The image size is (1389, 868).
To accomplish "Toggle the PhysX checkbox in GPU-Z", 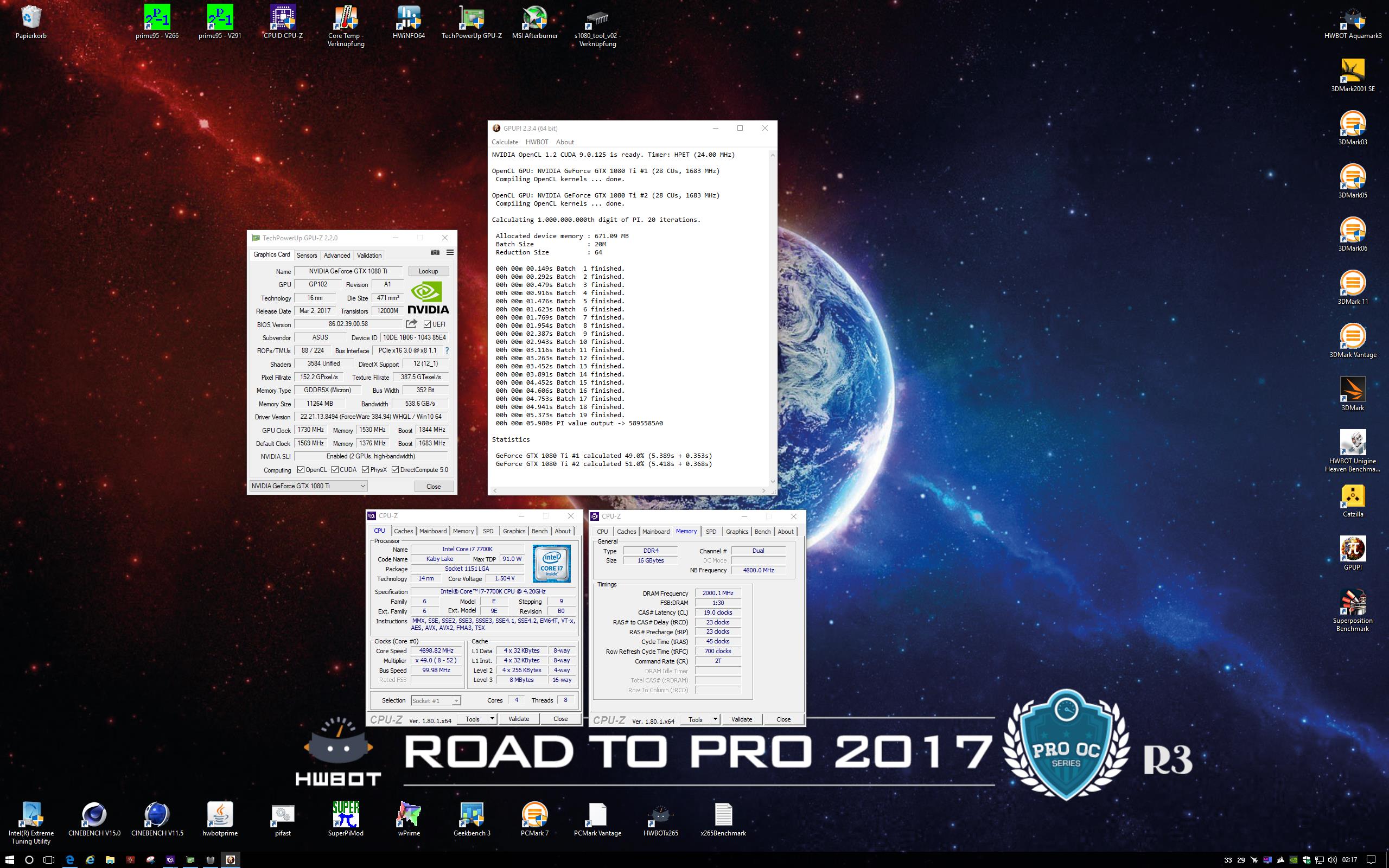I will [x=365, y=470].
